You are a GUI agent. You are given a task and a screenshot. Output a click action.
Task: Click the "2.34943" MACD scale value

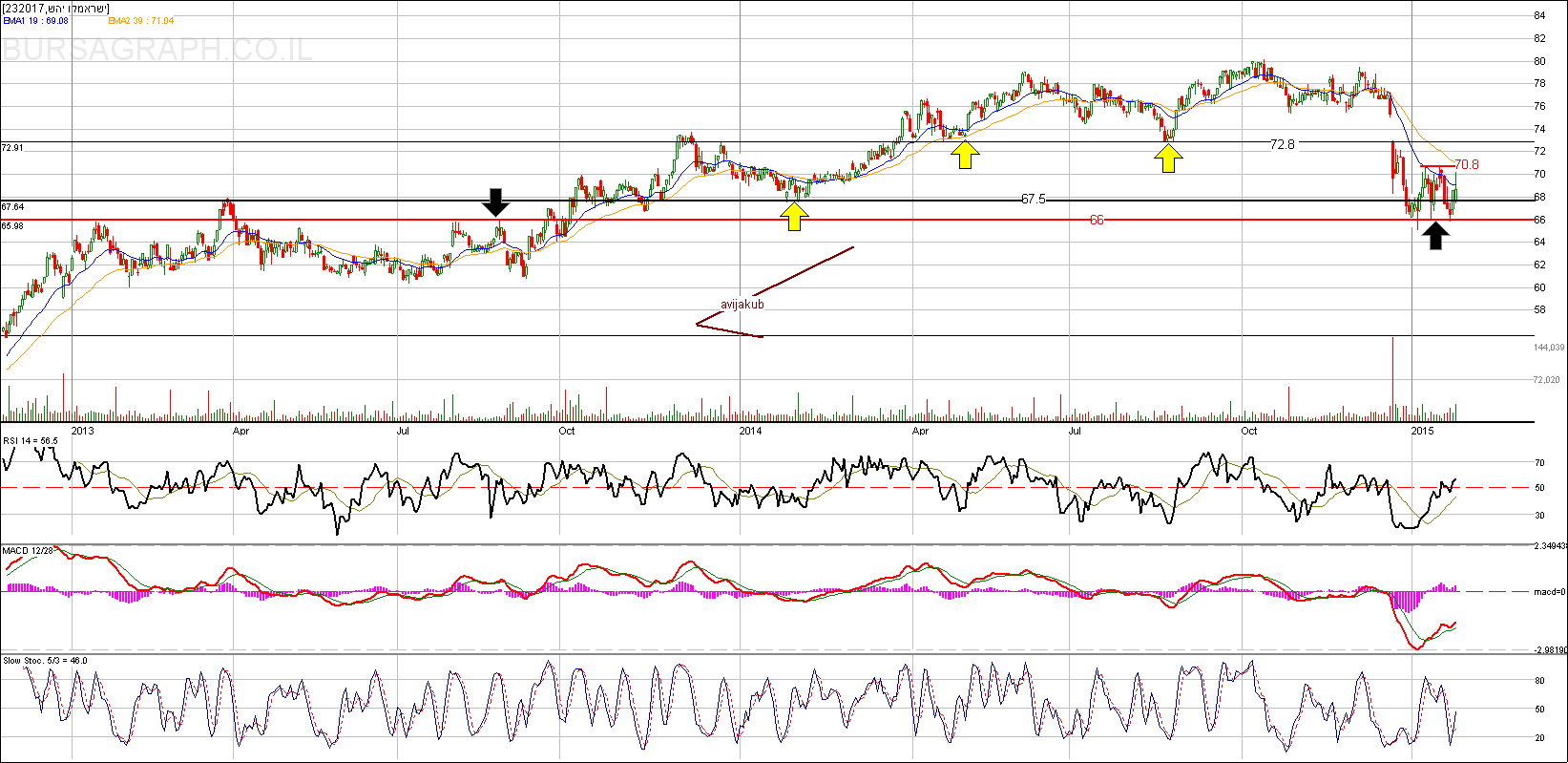(1549, 546)
